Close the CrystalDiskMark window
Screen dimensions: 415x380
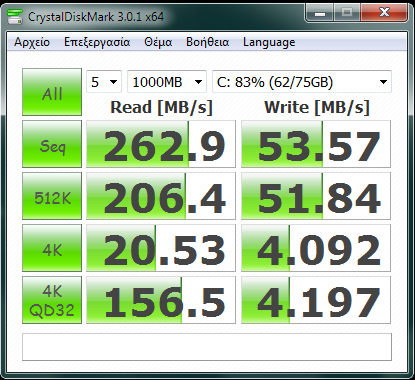(x=384, y=13)
